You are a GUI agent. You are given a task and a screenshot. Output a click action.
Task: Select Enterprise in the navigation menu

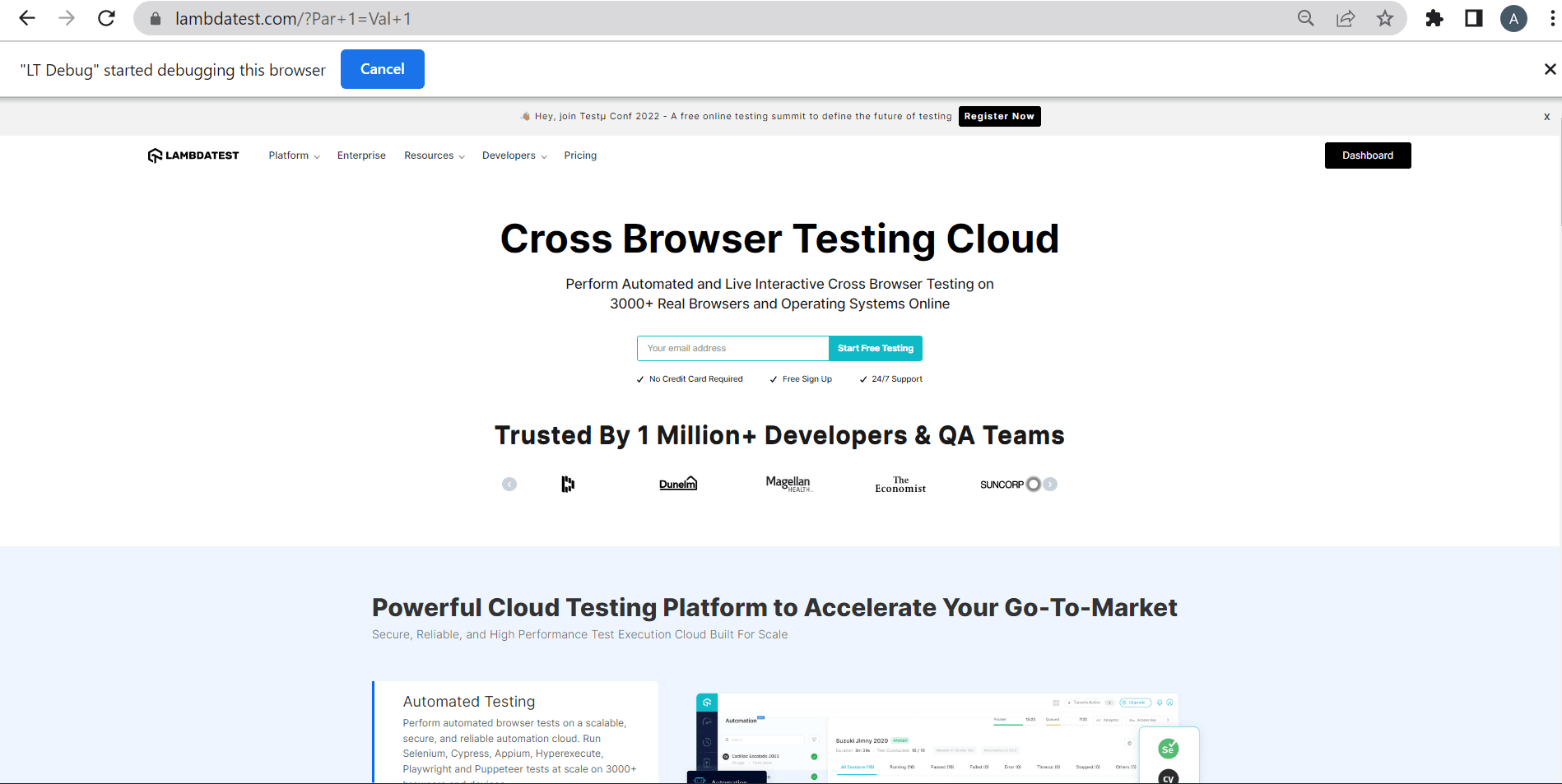(361, 155)
